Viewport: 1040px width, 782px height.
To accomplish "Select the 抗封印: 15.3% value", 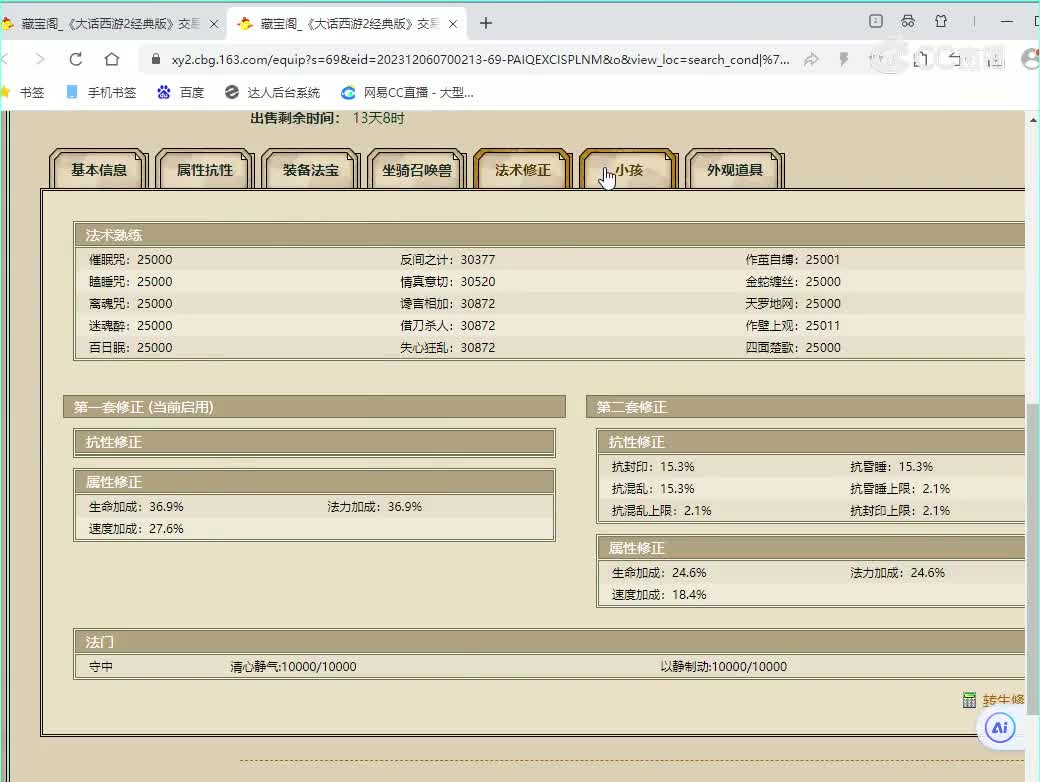I will 653,466.
